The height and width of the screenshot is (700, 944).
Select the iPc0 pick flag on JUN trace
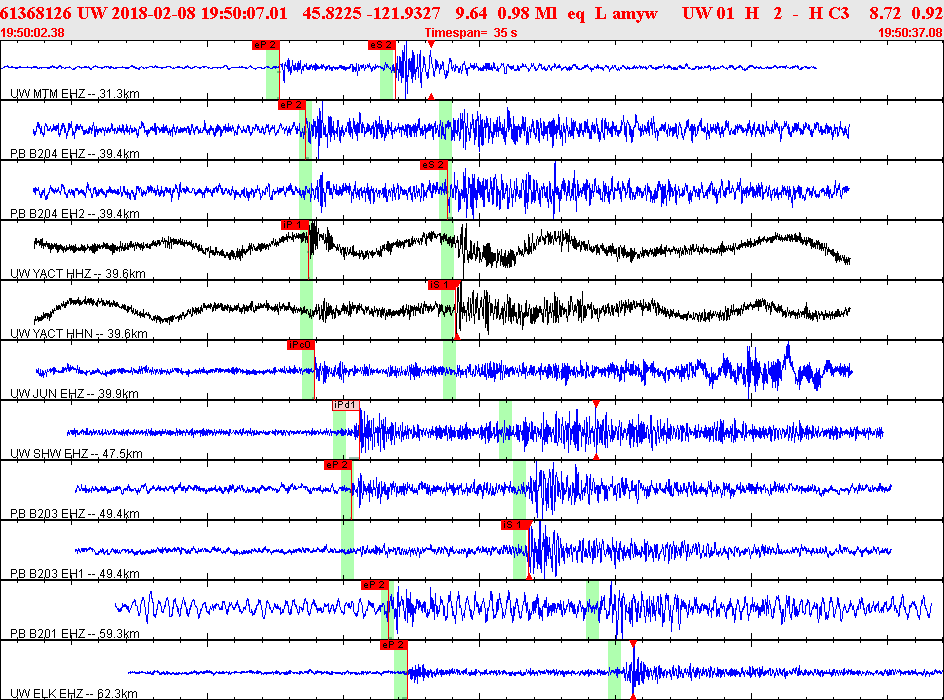(x=300, y=345)
